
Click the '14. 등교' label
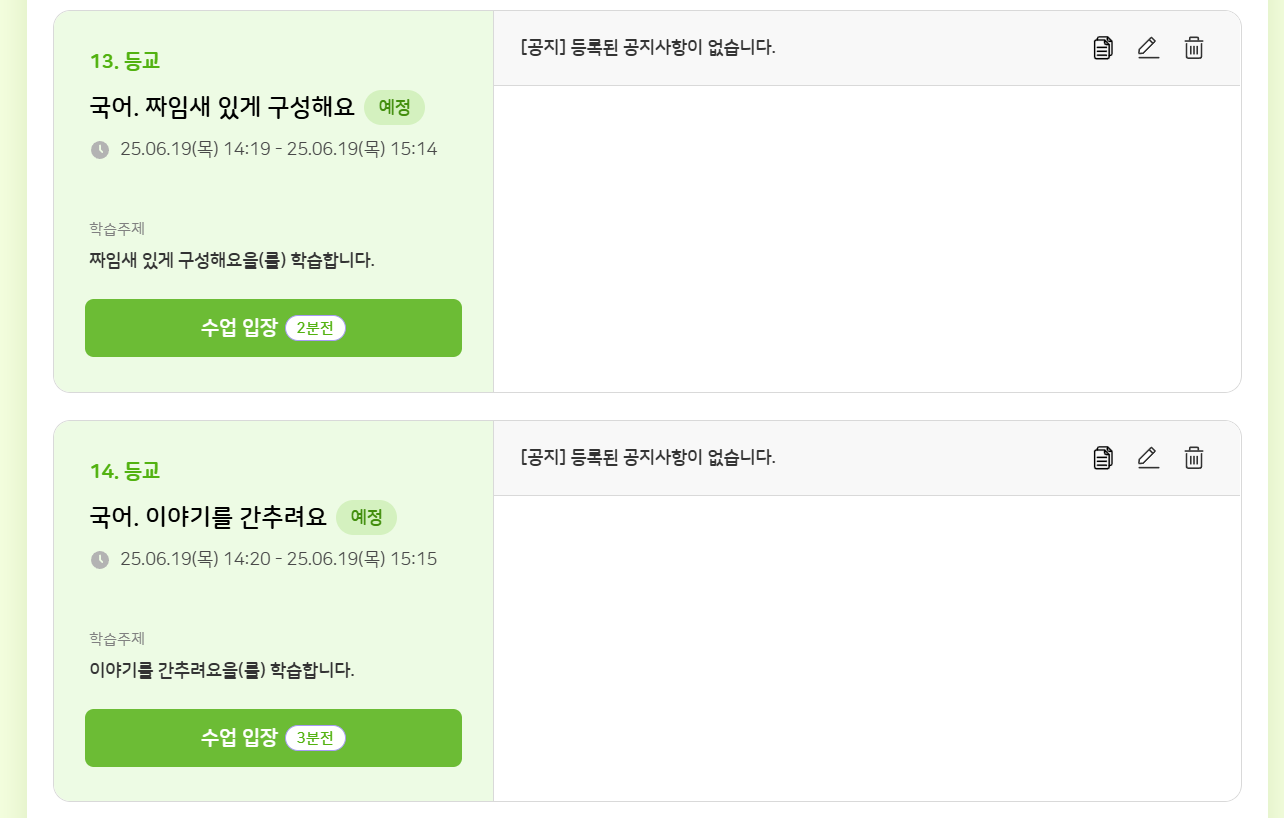click(125, 471)
